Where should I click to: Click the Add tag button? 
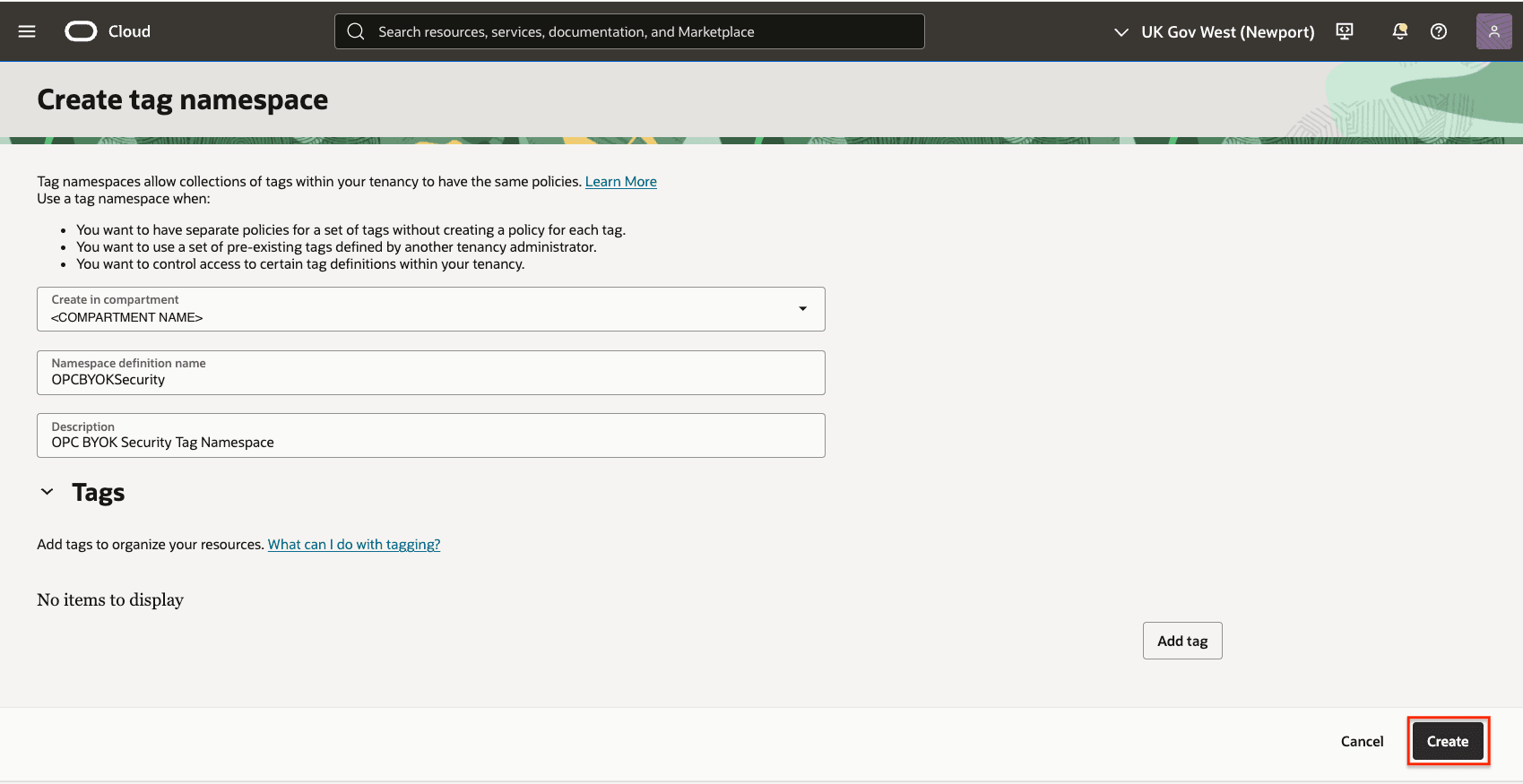(1182, 641)
